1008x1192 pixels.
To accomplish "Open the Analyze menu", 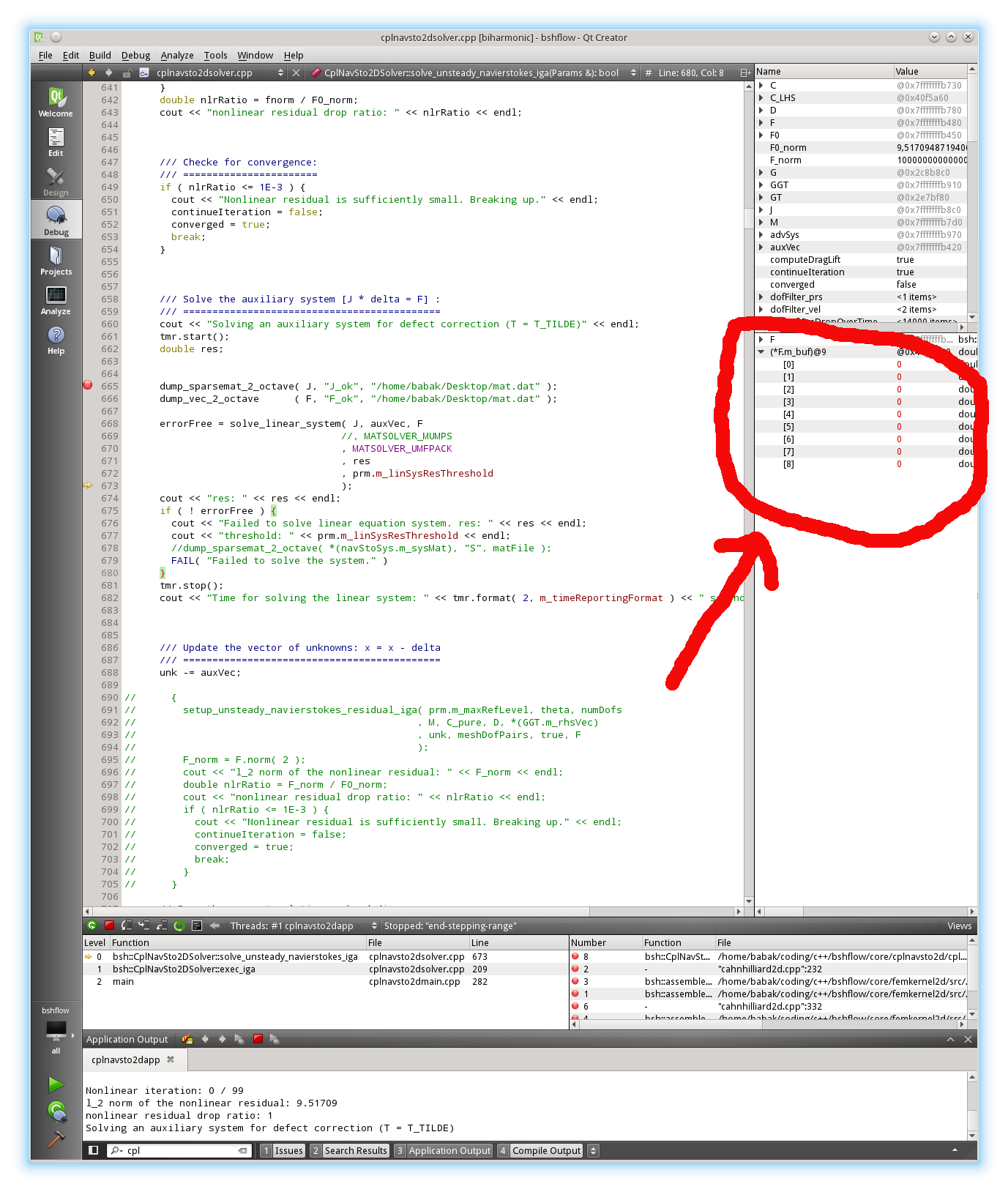I will tap(177, 55).
